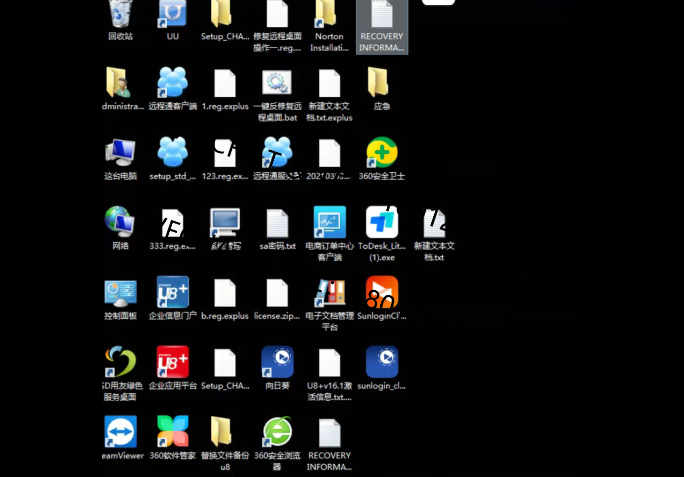Launch the red U8+ 企业应用平台 shortcut
684x477 pixels.
pos(172,362)
